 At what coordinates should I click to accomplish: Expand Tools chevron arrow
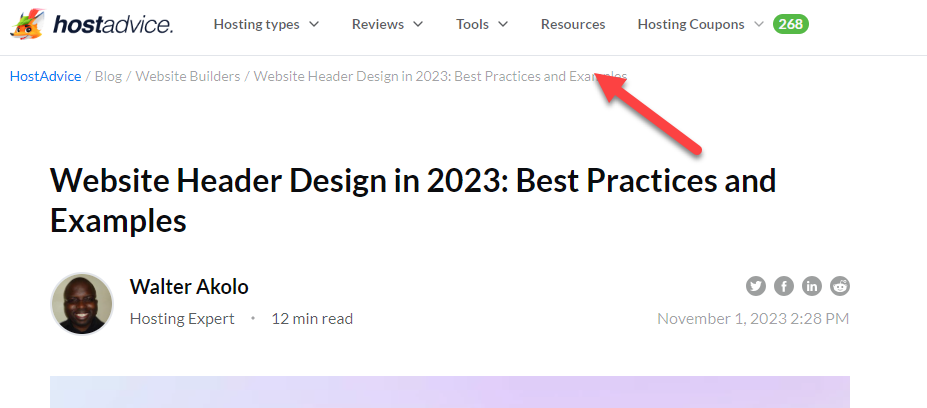click(503, 24)
